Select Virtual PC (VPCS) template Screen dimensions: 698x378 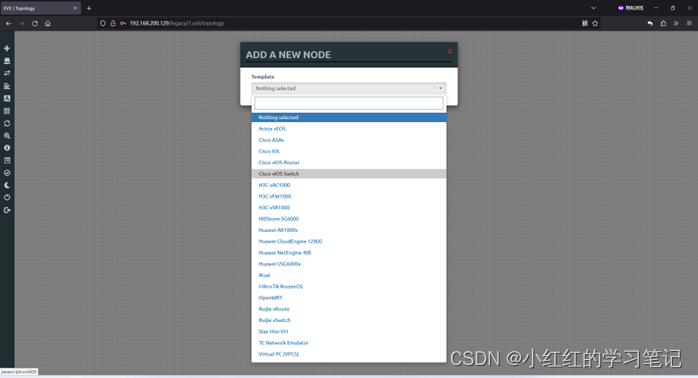pyautogui.click(x=349, y=354)
